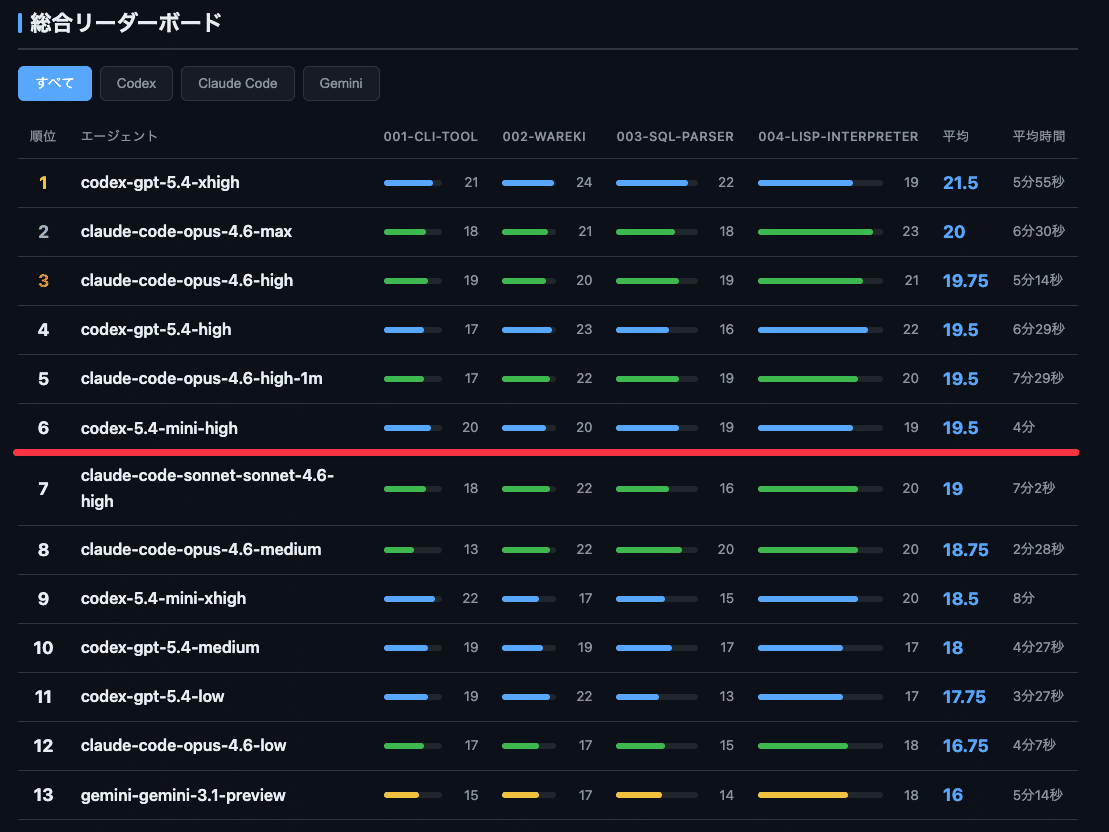The image size is (1109, 832).
Task: Filter leaderboard by Claude Code
Action: click(x=237, y=83)
